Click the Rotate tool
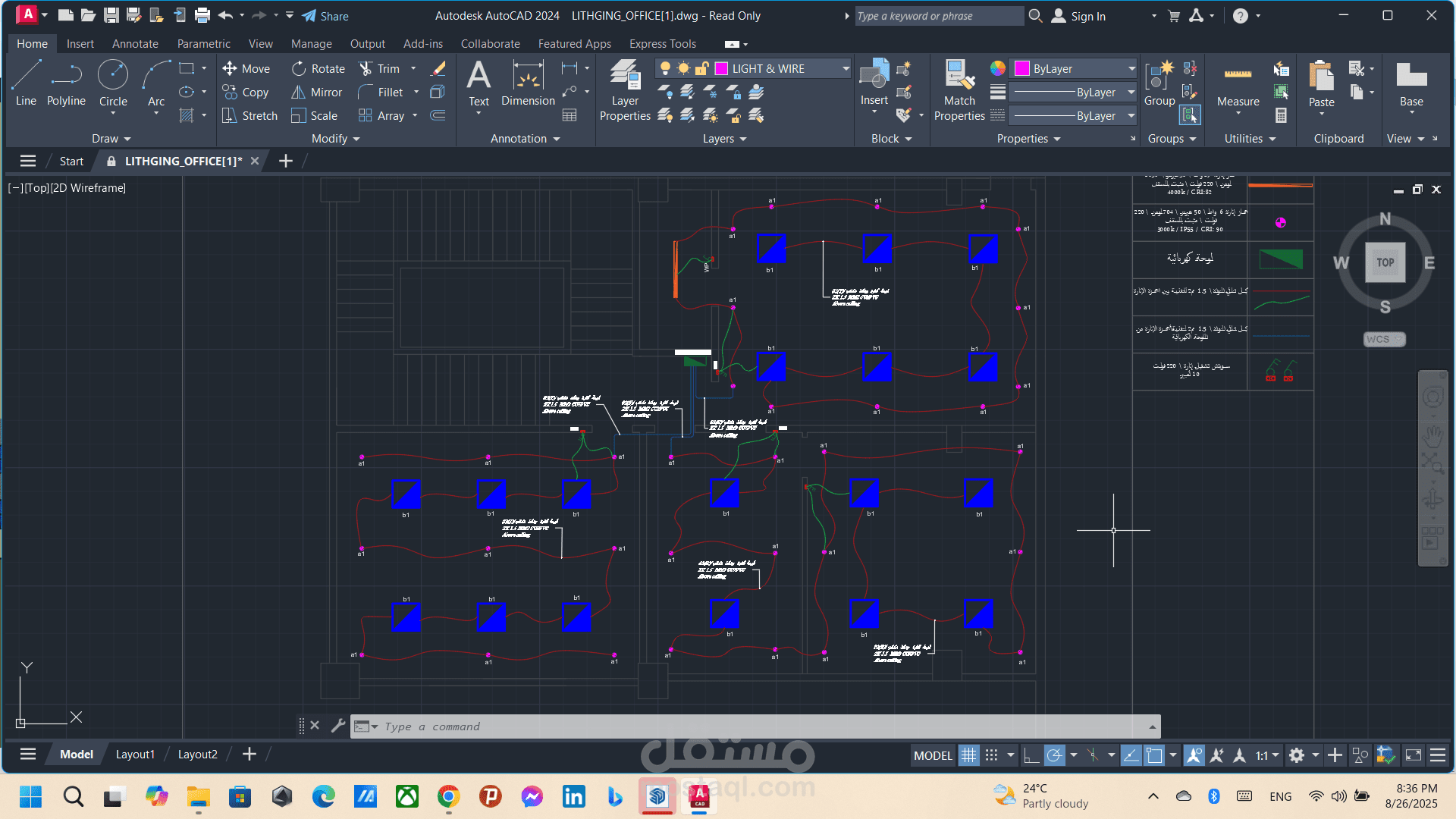Image resolution: width=1456 pixels, height=819 pixels. [x=318, y=68]
